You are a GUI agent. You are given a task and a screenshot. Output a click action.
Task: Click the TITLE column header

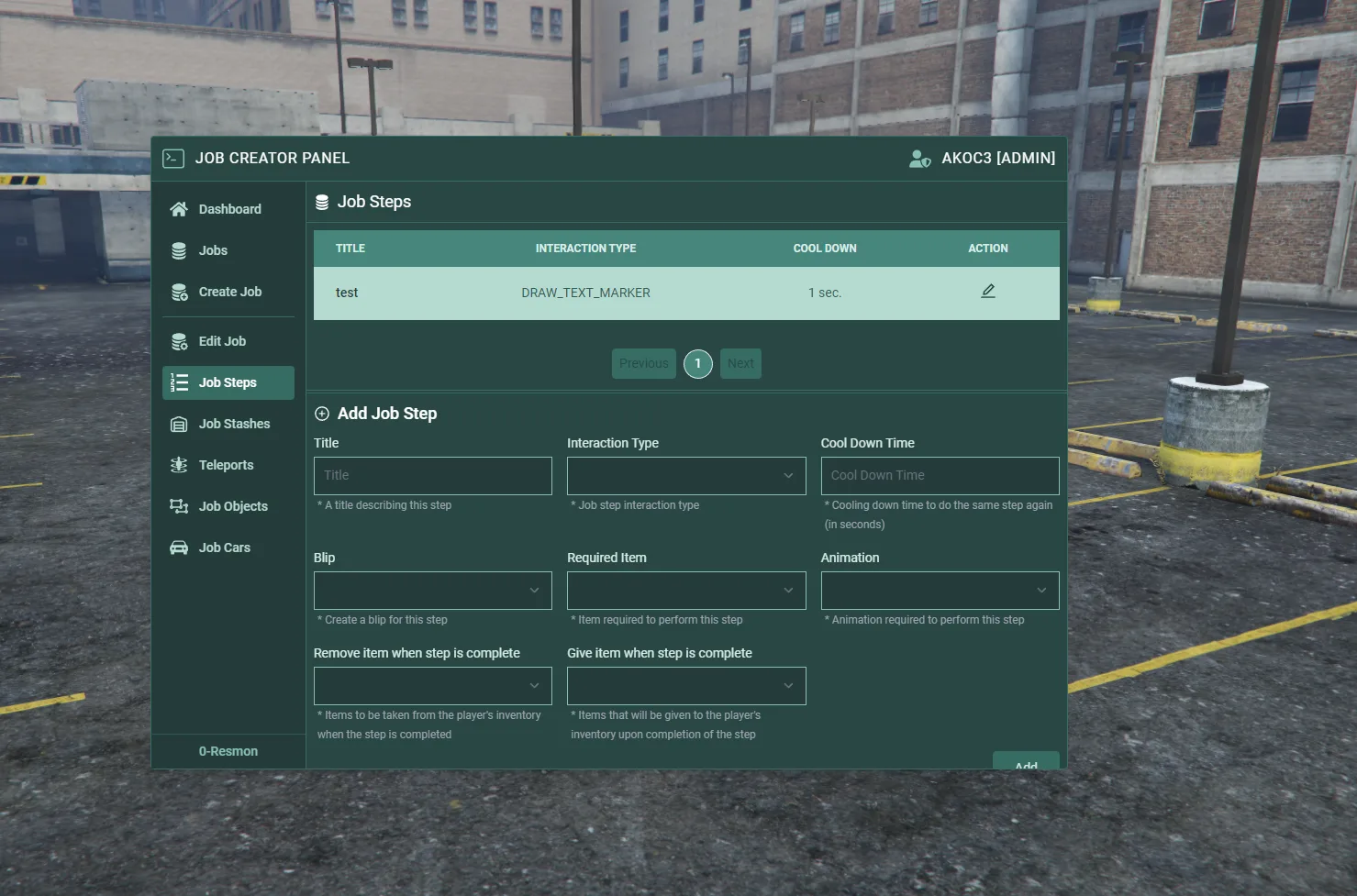[x=350, y=249]
